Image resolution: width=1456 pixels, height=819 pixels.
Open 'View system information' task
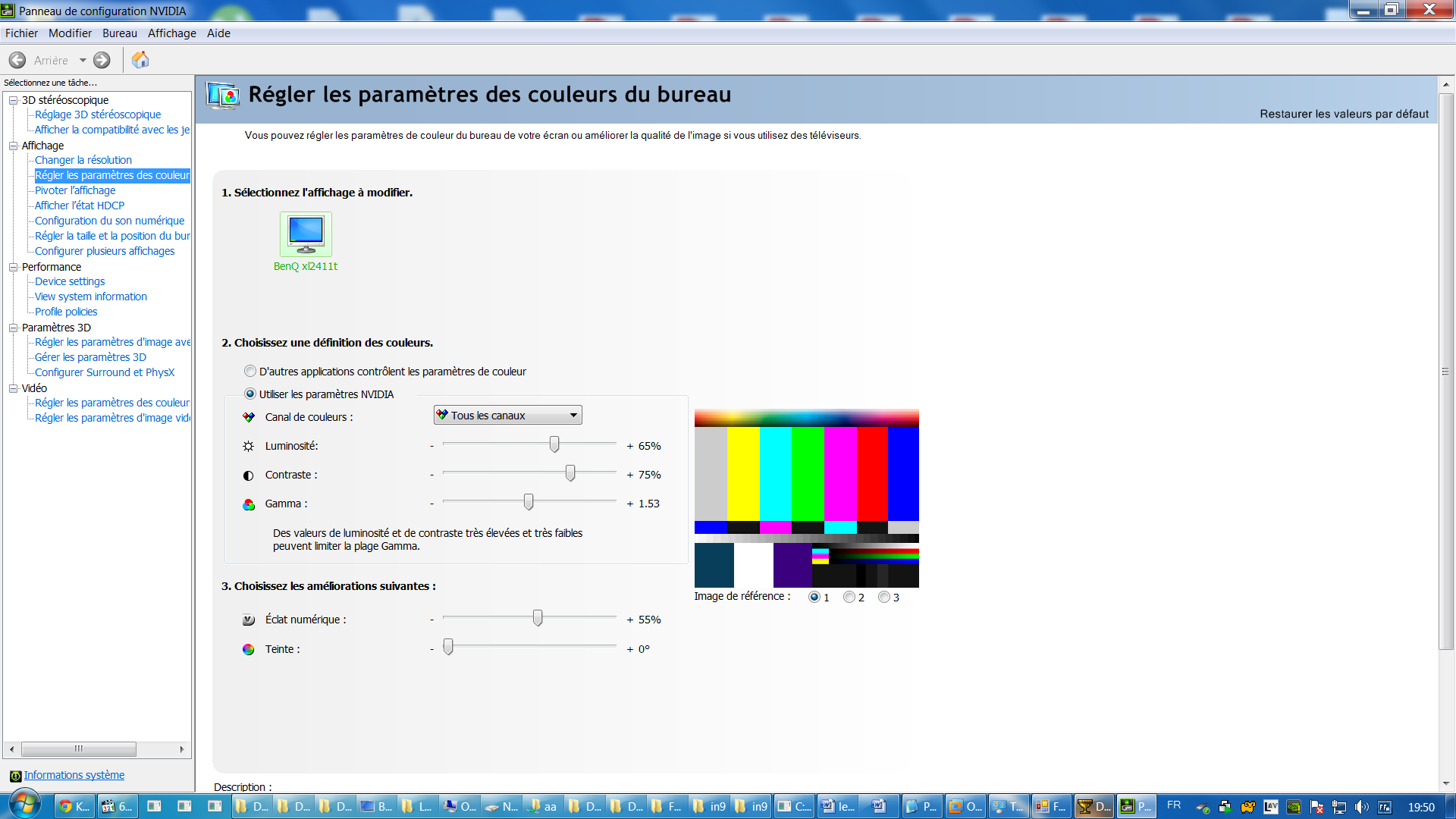91,297
